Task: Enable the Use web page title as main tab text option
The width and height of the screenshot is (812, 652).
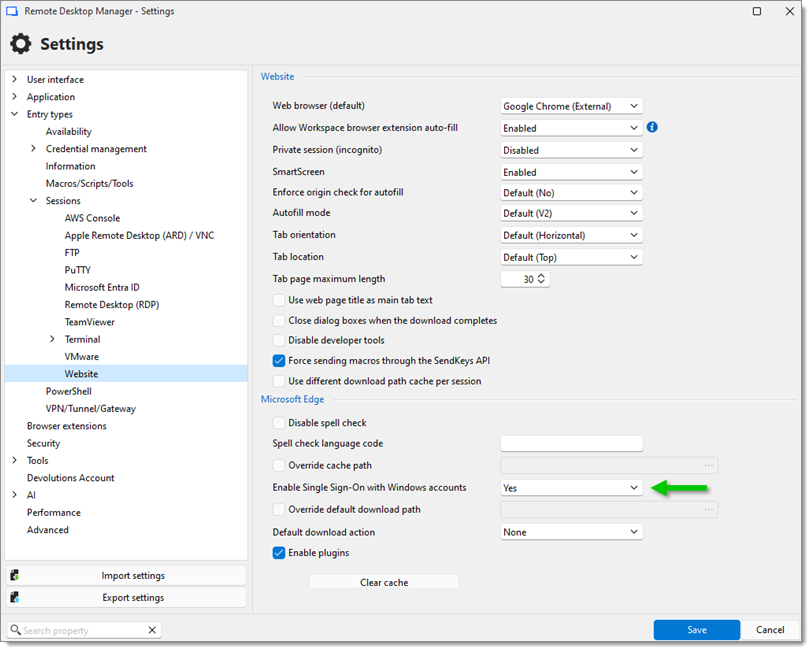Action: click(x=279, y=300)
